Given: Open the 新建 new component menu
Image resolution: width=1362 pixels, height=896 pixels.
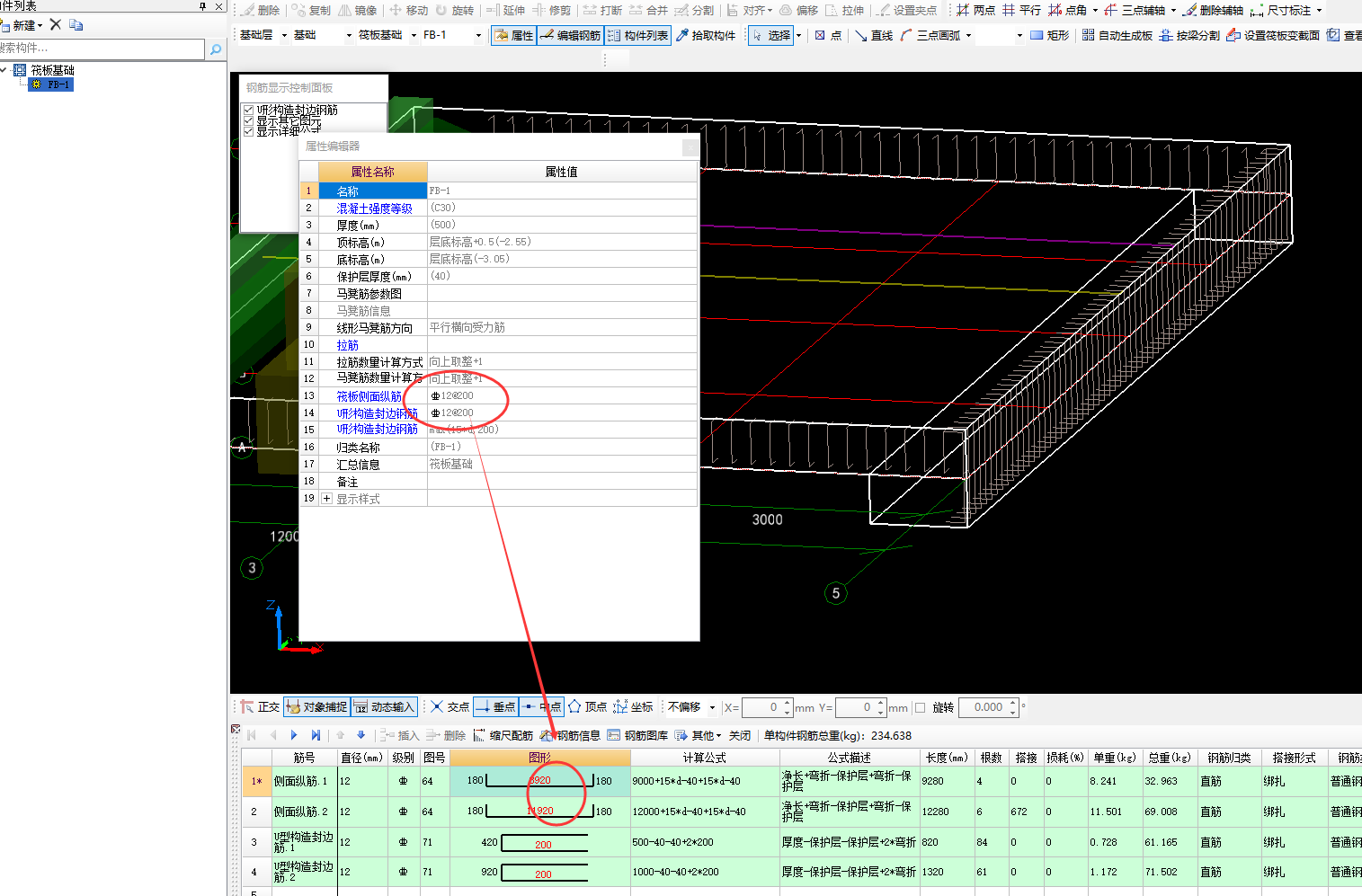Looking at the screenshot, I should coord(24,25).
